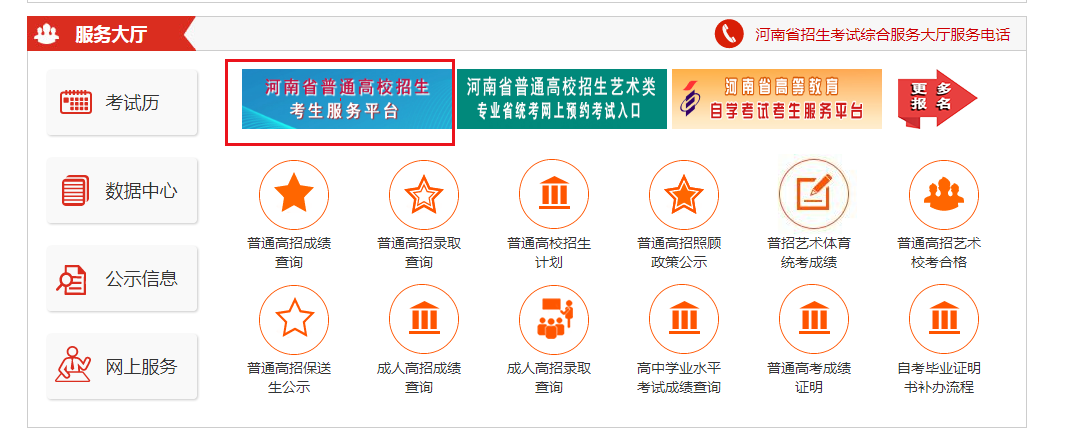The image size is (1078, 433).
Task: Open 成人高招成绩查询 icon
Action: point(423,320)
